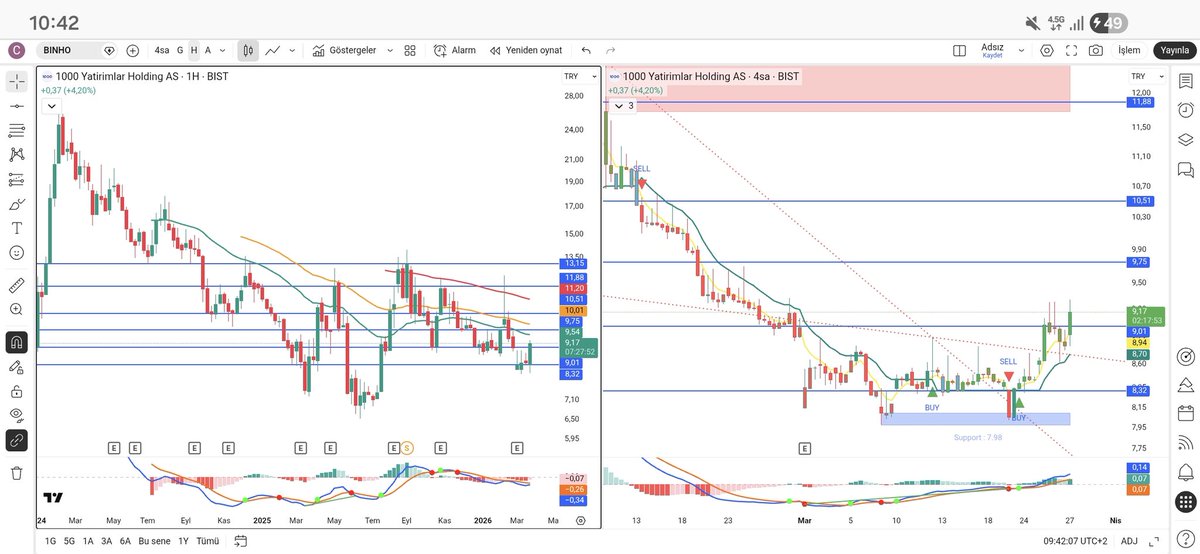Viewport: 1200px width, 554px height.
Task: Open the alerts clock icon
Action: (1186, 109)
